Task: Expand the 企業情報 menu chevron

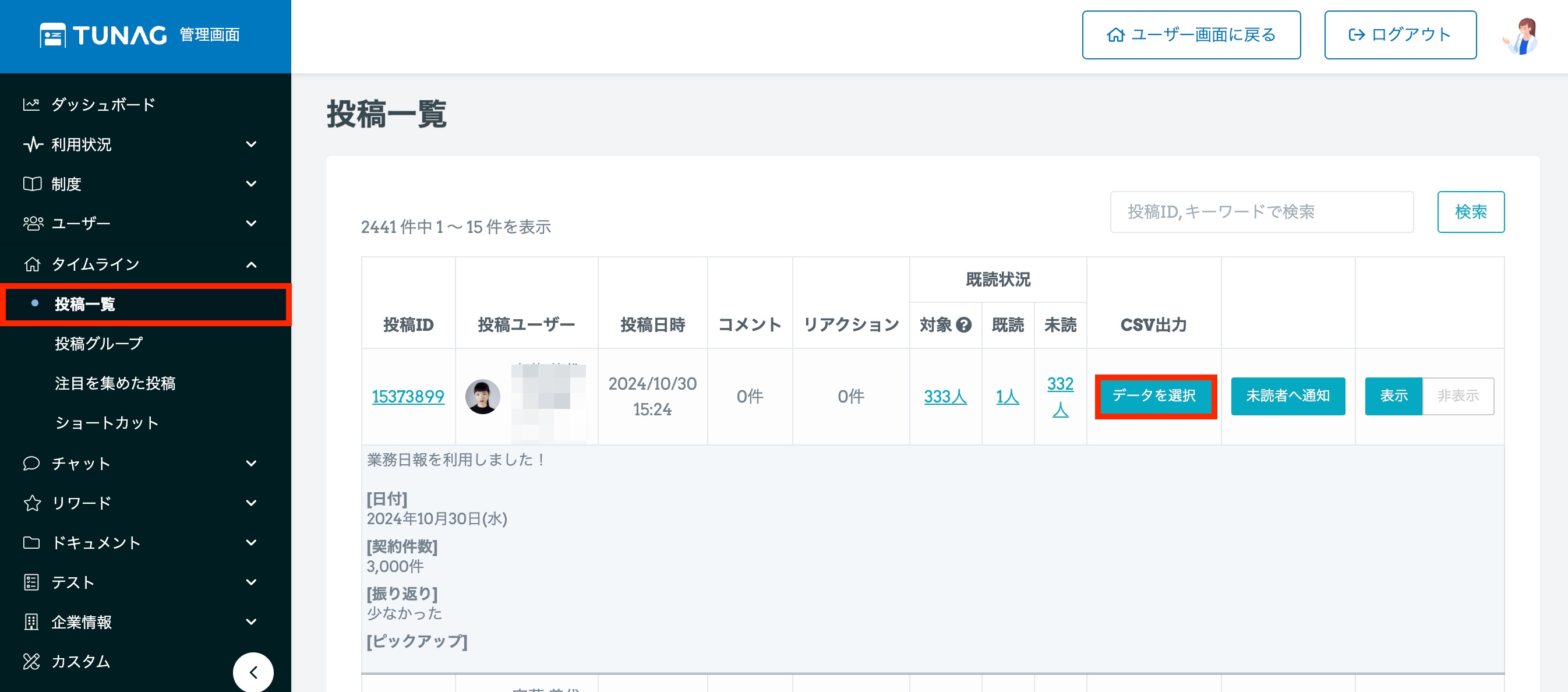Action: point(251,622)
